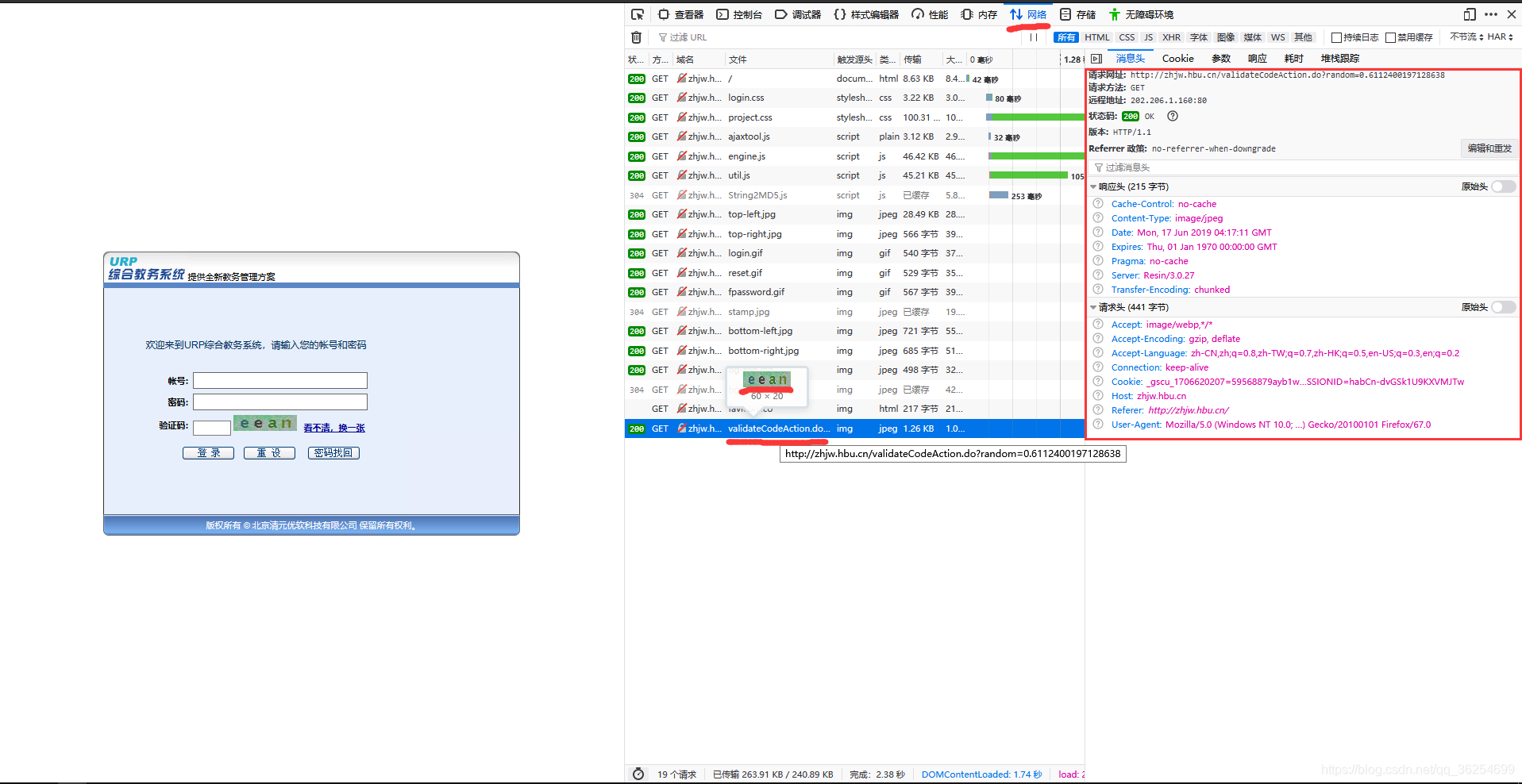Screen dimensions: 1522x784
Task: Switch to the 响应 response tab
Action: [1258, 59]
